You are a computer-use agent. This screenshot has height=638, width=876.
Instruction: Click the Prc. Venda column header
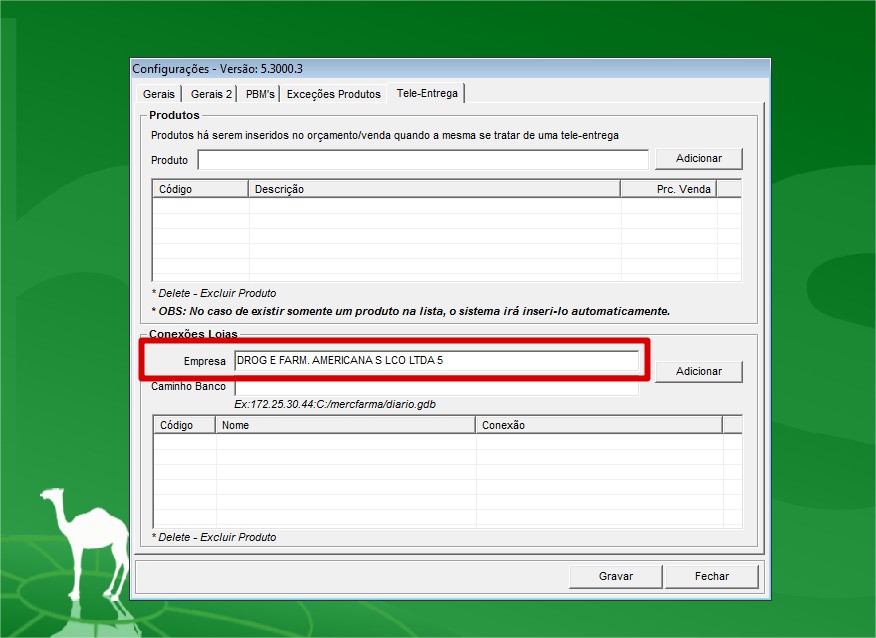coord(668,189)
